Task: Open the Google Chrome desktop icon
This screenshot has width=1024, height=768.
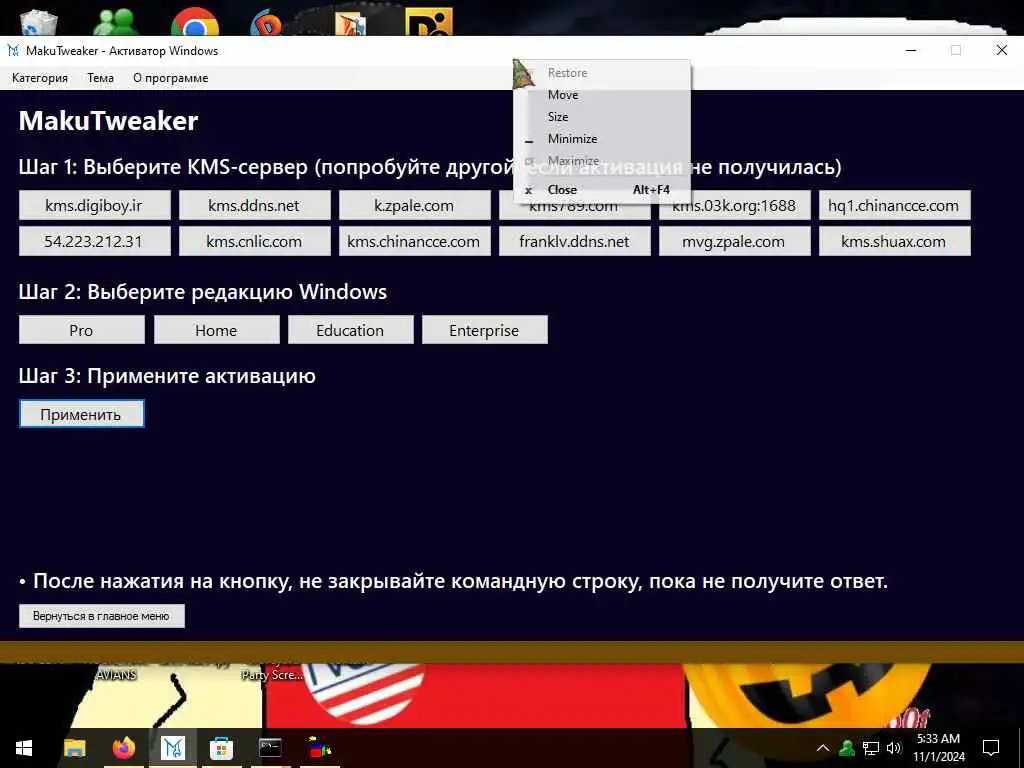Action: (x=195, y=22)
